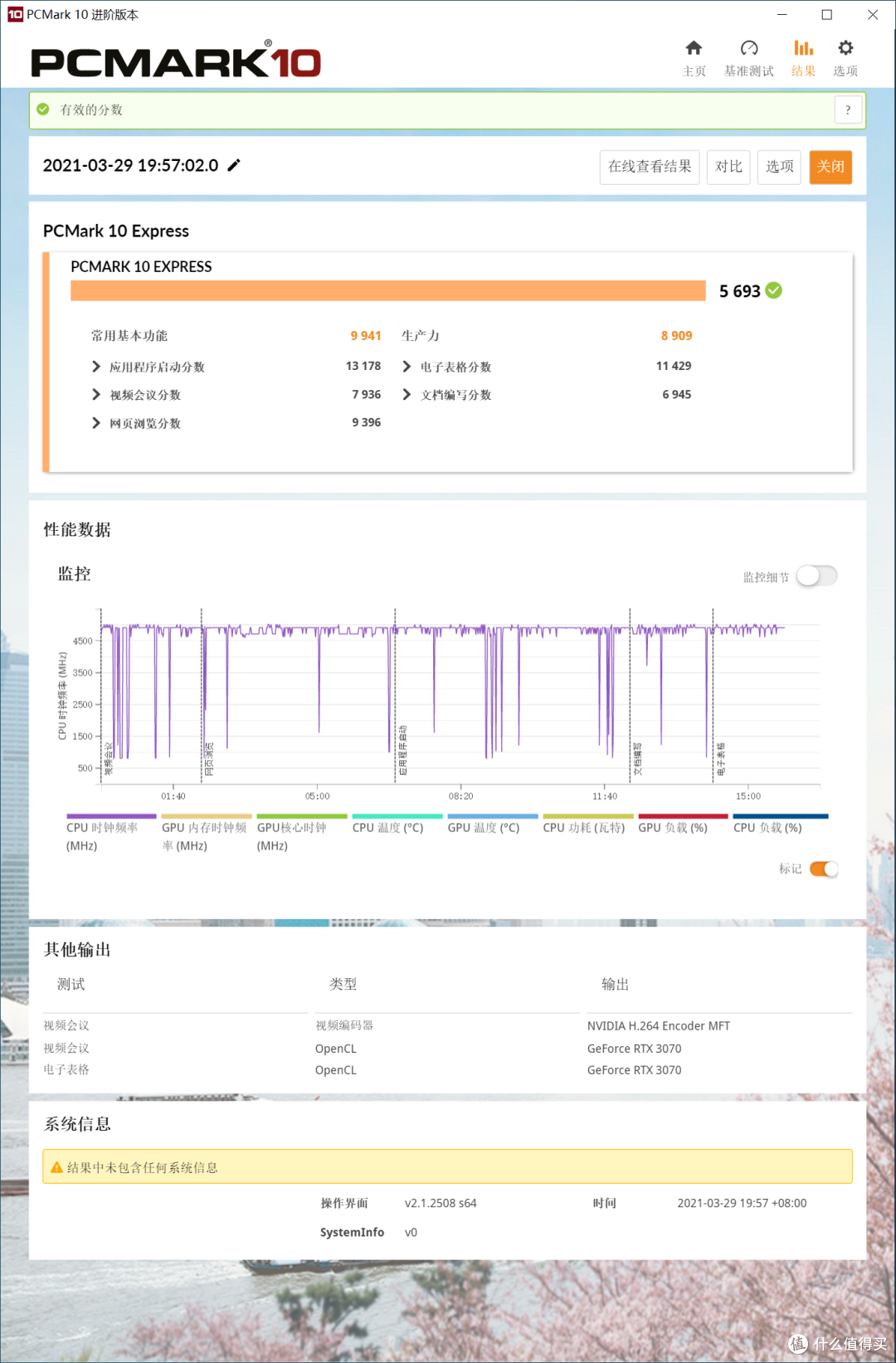Image resolution: width=896 pixels, height=1363 pixels.
Task: Click the 13 178 app start-up score
Action: click(x=363, y=366)
